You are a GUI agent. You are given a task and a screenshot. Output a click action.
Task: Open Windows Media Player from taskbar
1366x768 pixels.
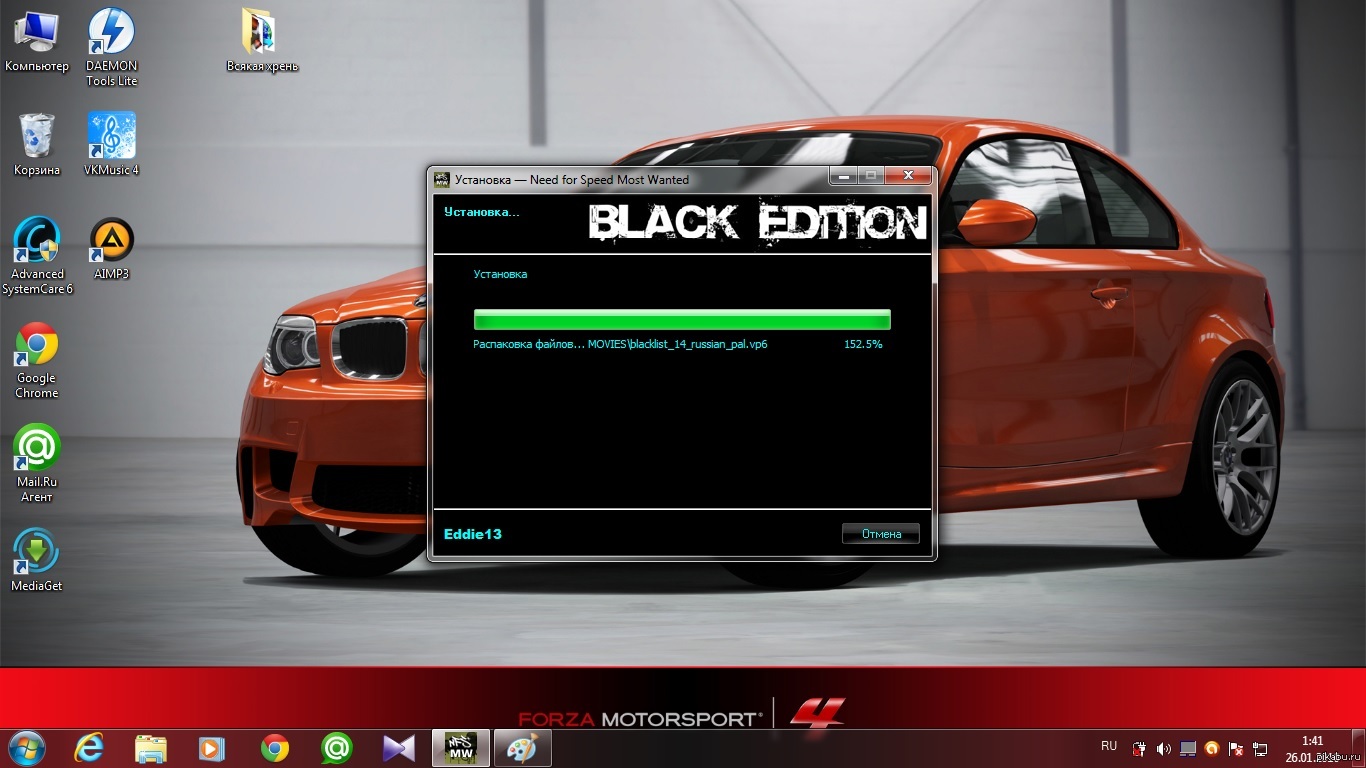coord(212,747)
